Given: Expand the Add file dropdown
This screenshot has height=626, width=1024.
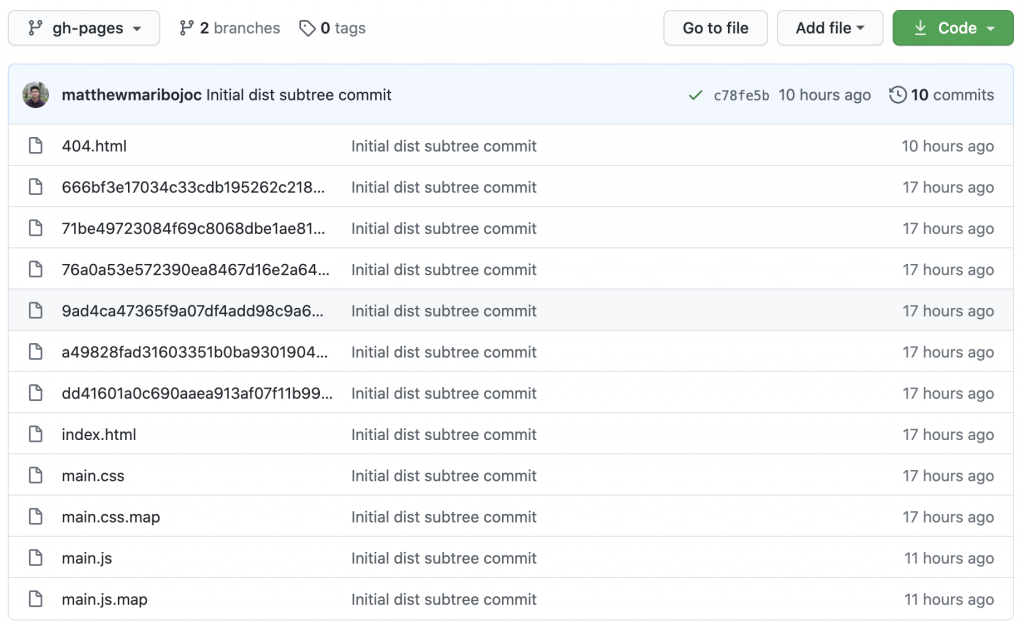Looking at the screenshot, I should point(829,28).
